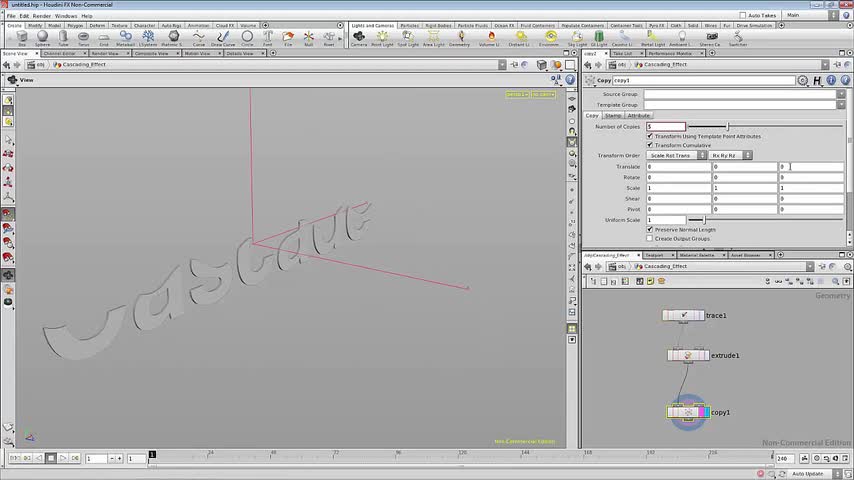Open the Rx Ry Rz rotation order dropdown
854x480 pixels.
[x=731, y=155]
